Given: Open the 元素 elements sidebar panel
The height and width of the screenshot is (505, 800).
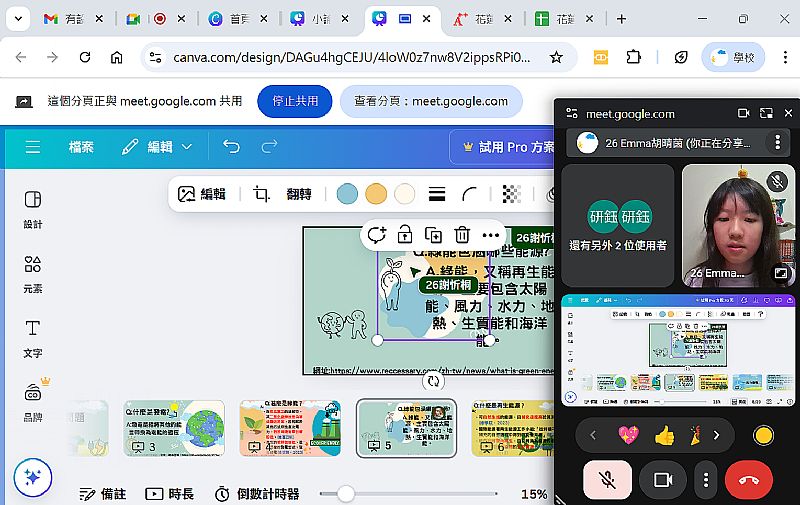Looking at the screenshot, I should pos(32,274).
